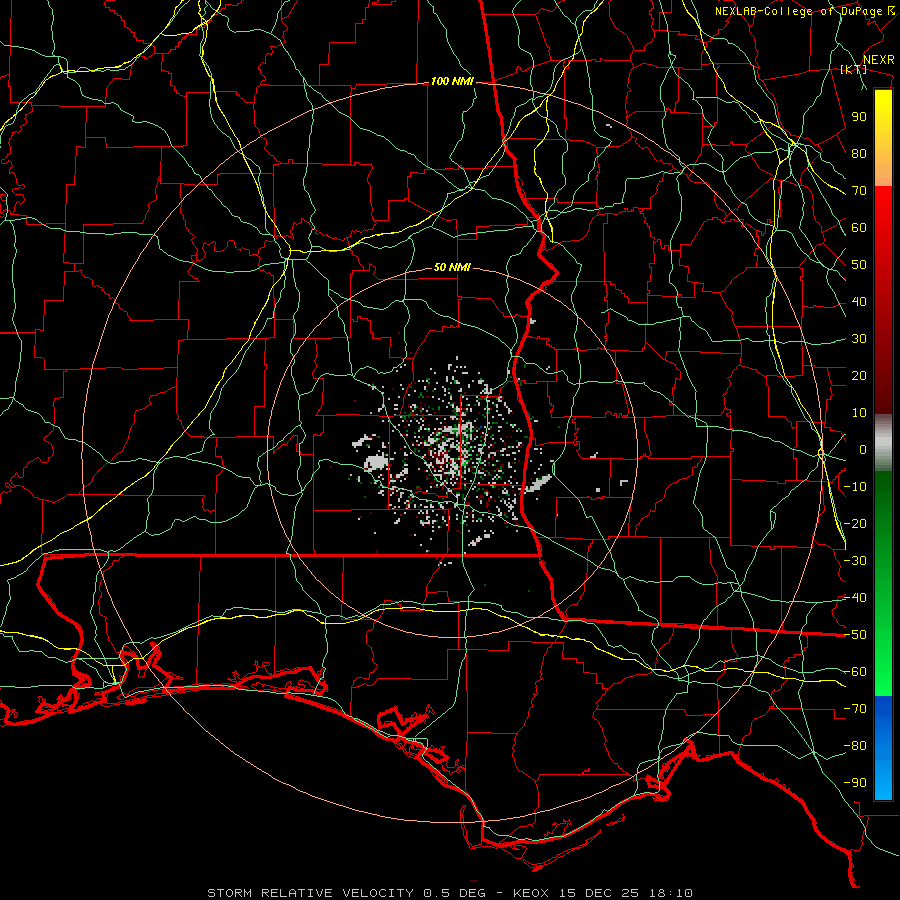Click the 100 NMI range ring label
Viewport: 900px width, 900px height.
[x=452, y=82]
